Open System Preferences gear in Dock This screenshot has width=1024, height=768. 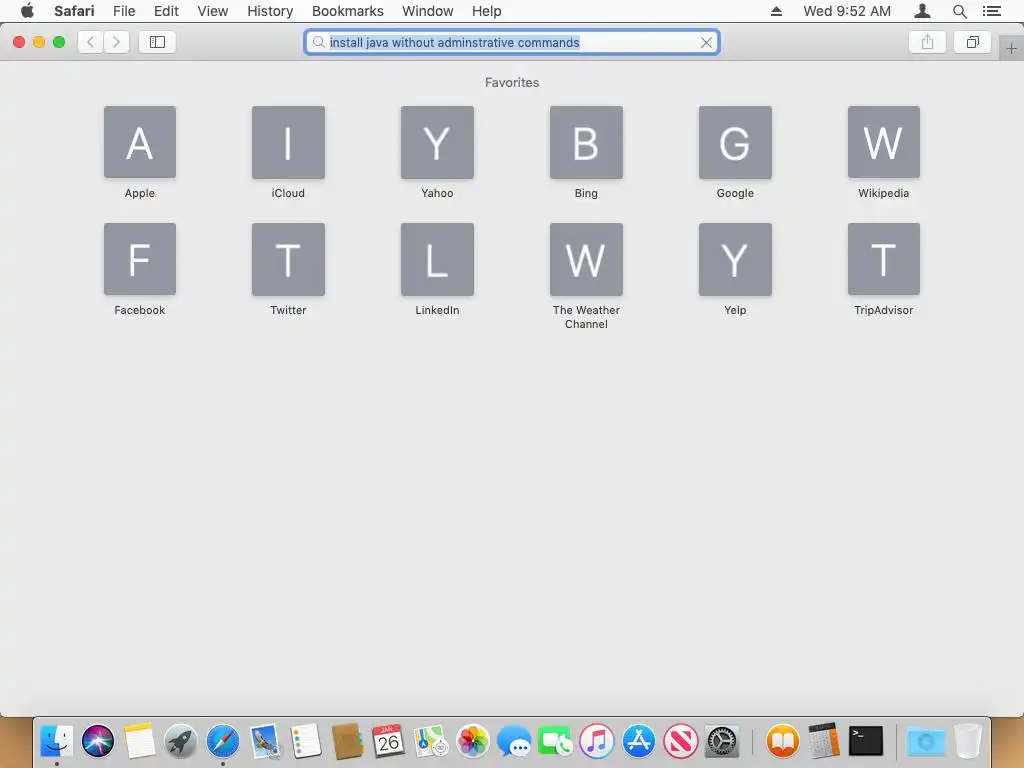(x=722, y=741)
